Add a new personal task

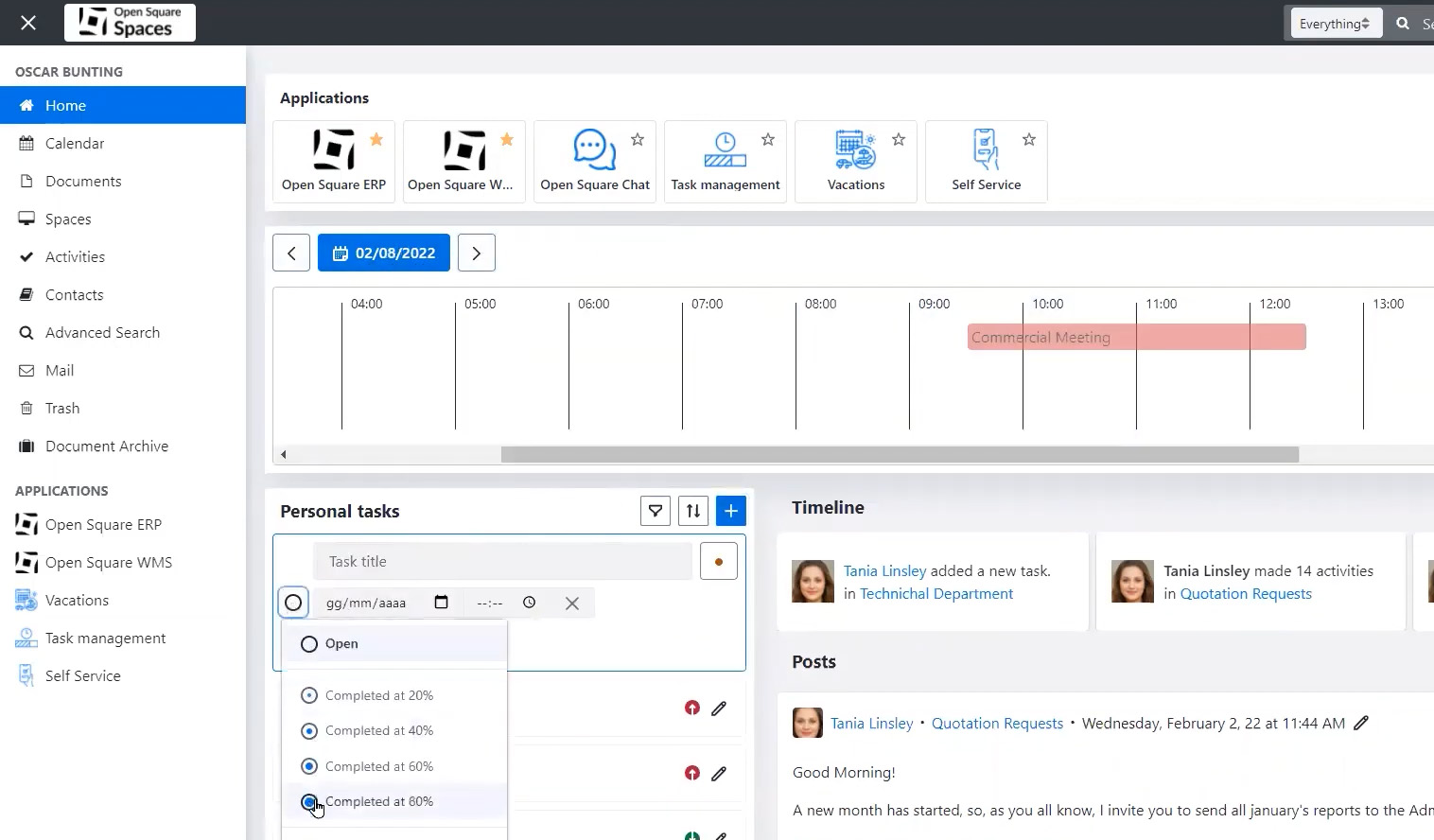[x=731, y=511]
